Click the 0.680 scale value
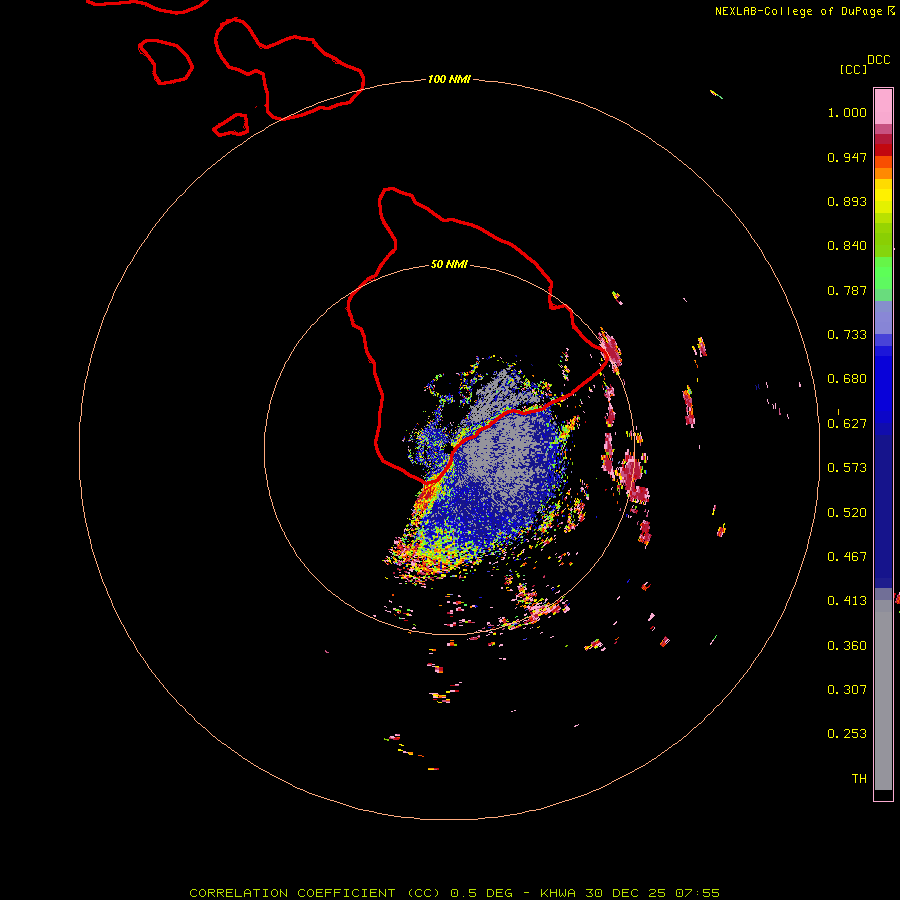 click(847, 379)
